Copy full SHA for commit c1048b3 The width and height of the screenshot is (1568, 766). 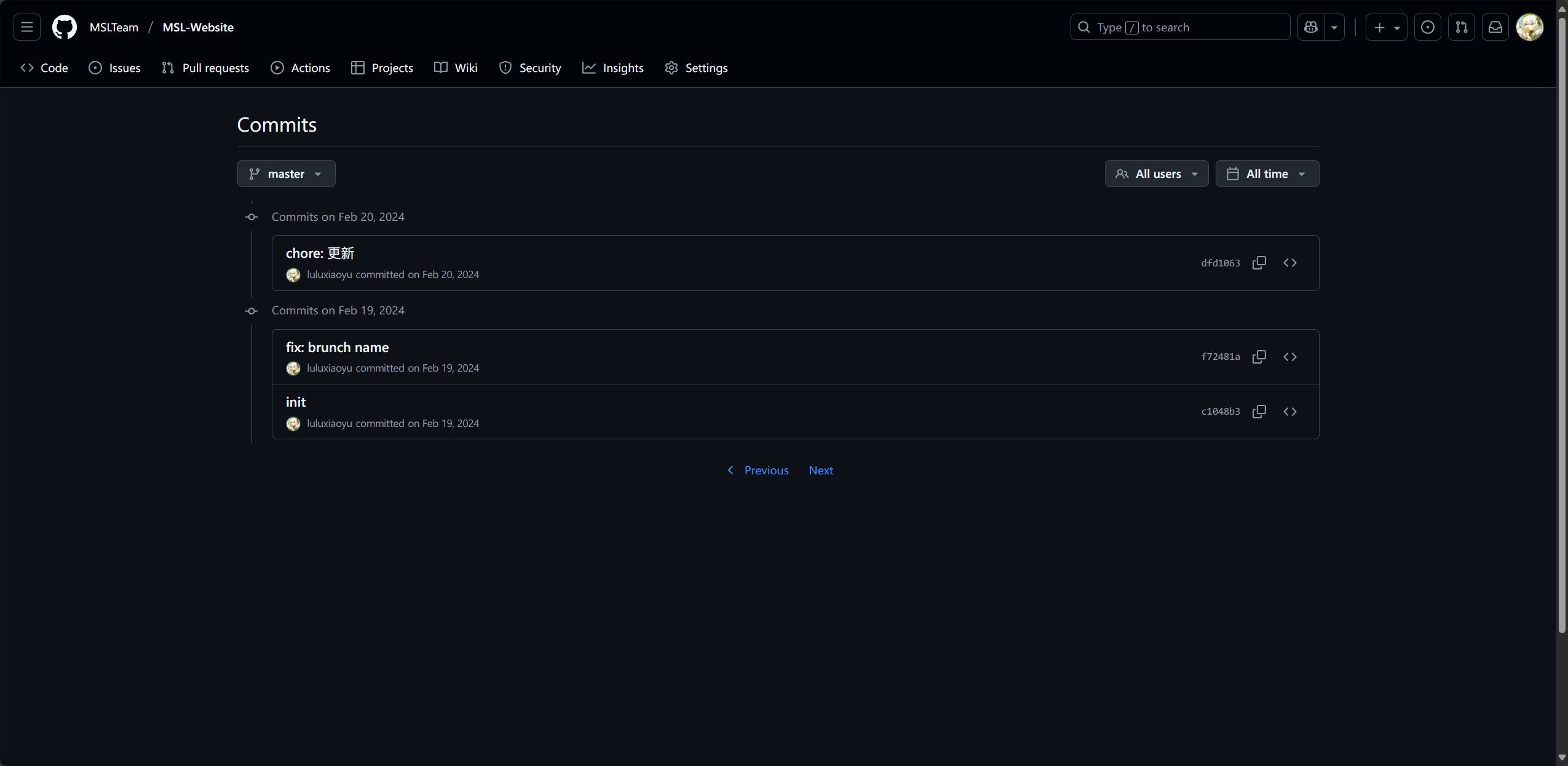[1259, 412]
